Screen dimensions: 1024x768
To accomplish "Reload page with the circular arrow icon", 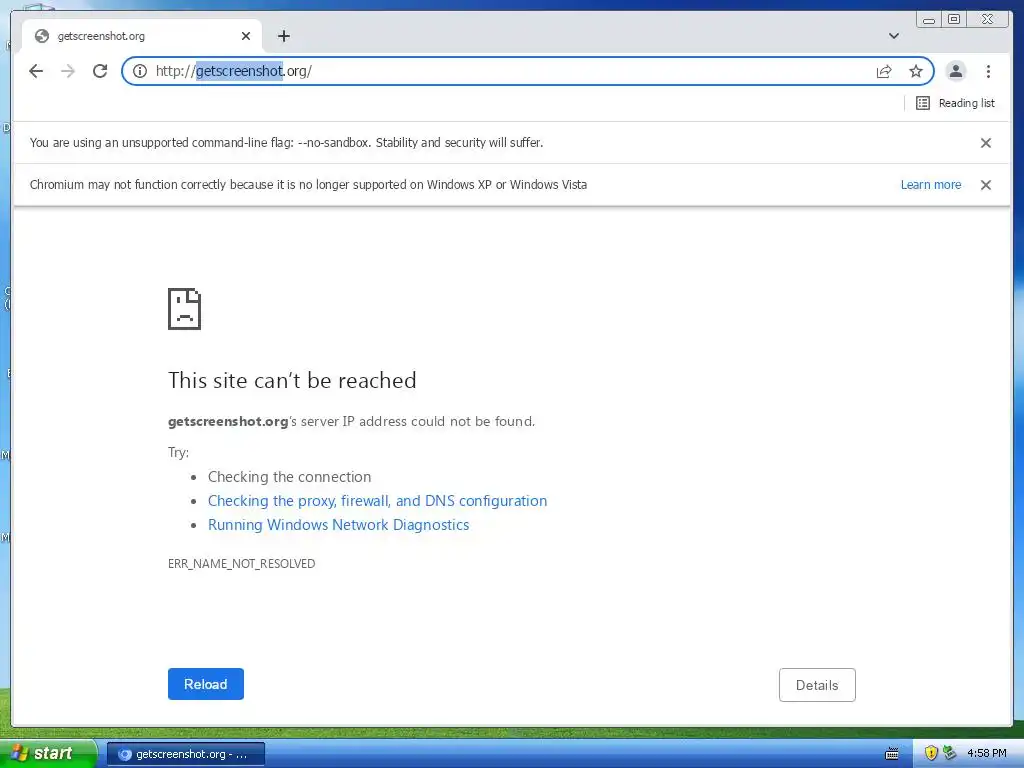I will [x=100, y=71].
